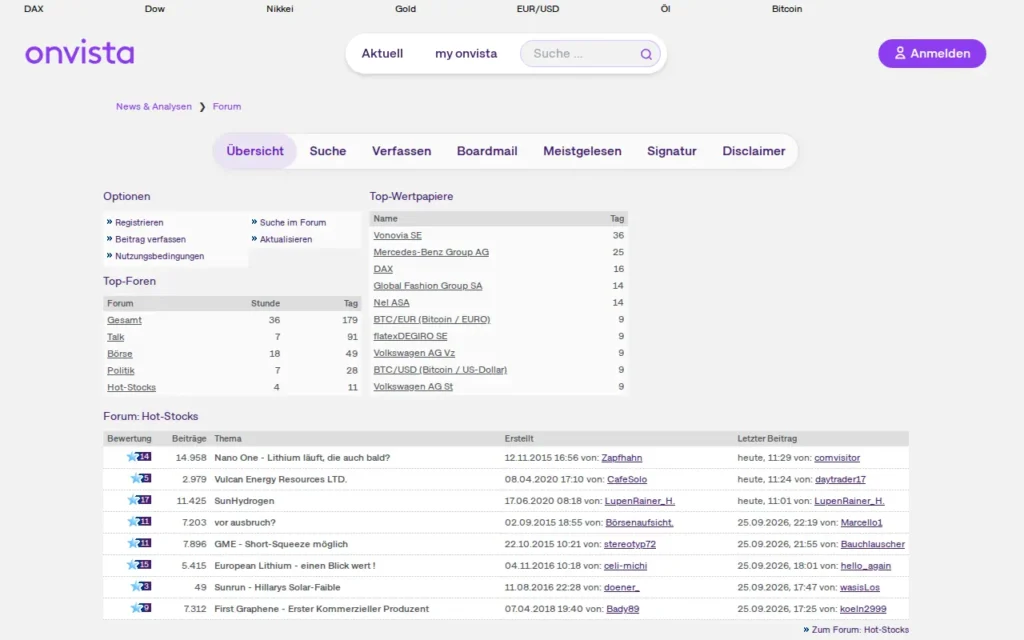Open the flatexDEGIRO SE link

click(410, 336)
